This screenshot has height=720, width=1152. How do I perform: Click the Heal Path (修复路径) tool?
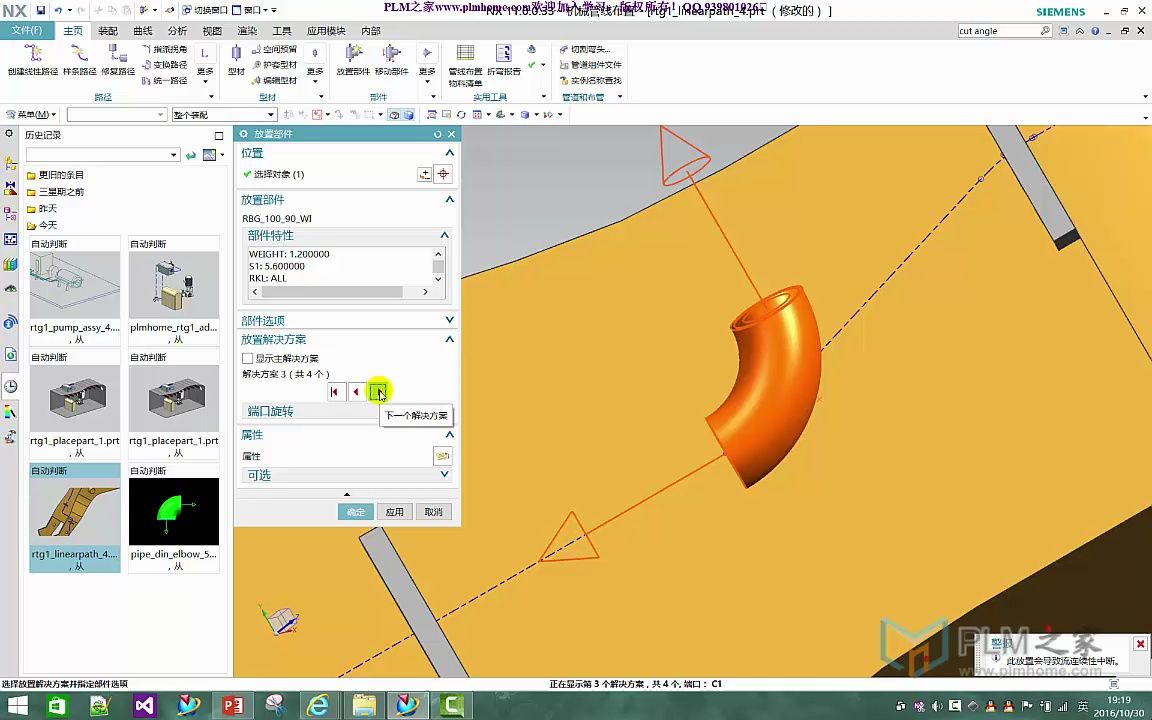(118, 60)
